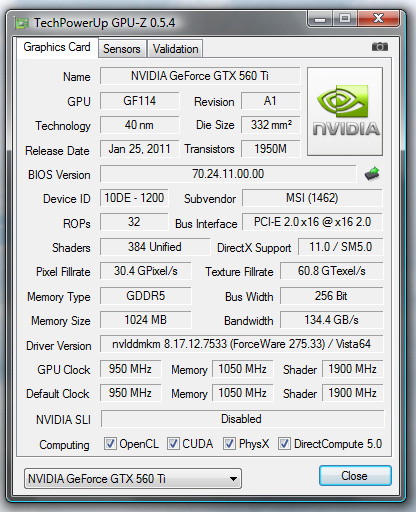This screenshot has width=416, height=512.
Task: Click the NVIDIA logo image
Action: (345, 111)
